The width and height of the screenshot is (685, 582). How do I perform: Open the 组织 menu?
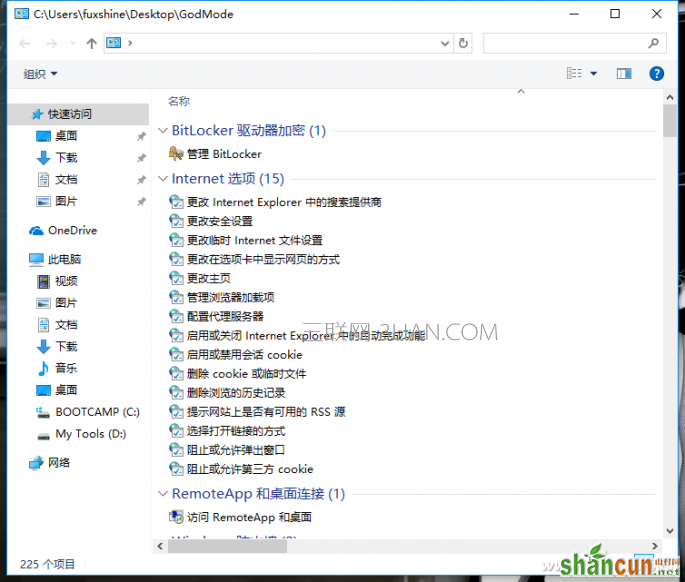click(x=40, y=74)
